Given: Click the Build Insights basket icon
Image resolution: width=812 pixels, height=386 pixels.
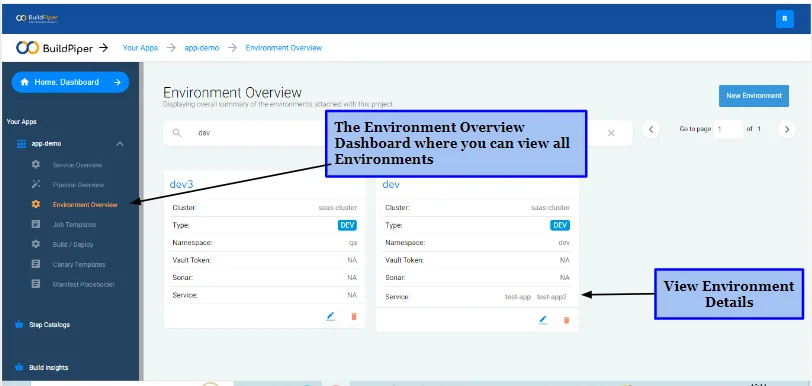Looking at the screenshot, I should 19,367.
